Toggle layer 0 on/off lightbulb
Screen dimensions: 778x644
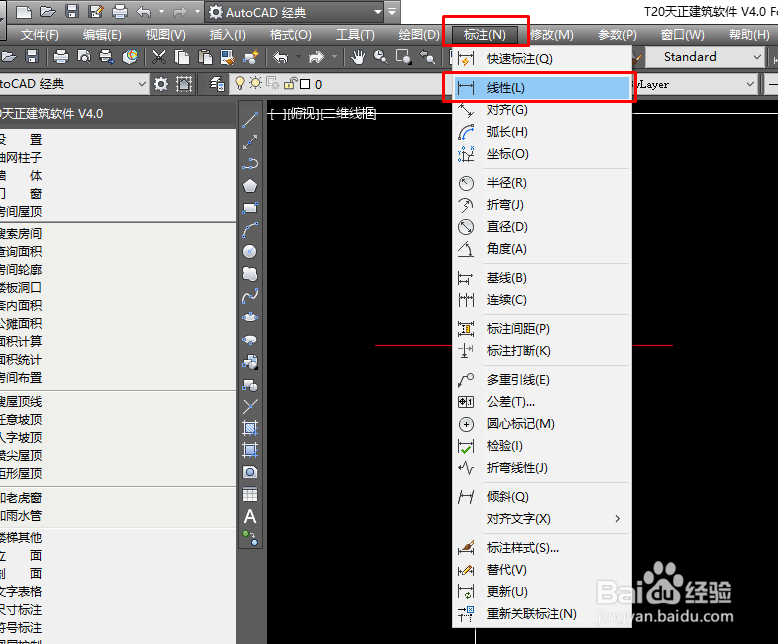(x=240, y=83)
